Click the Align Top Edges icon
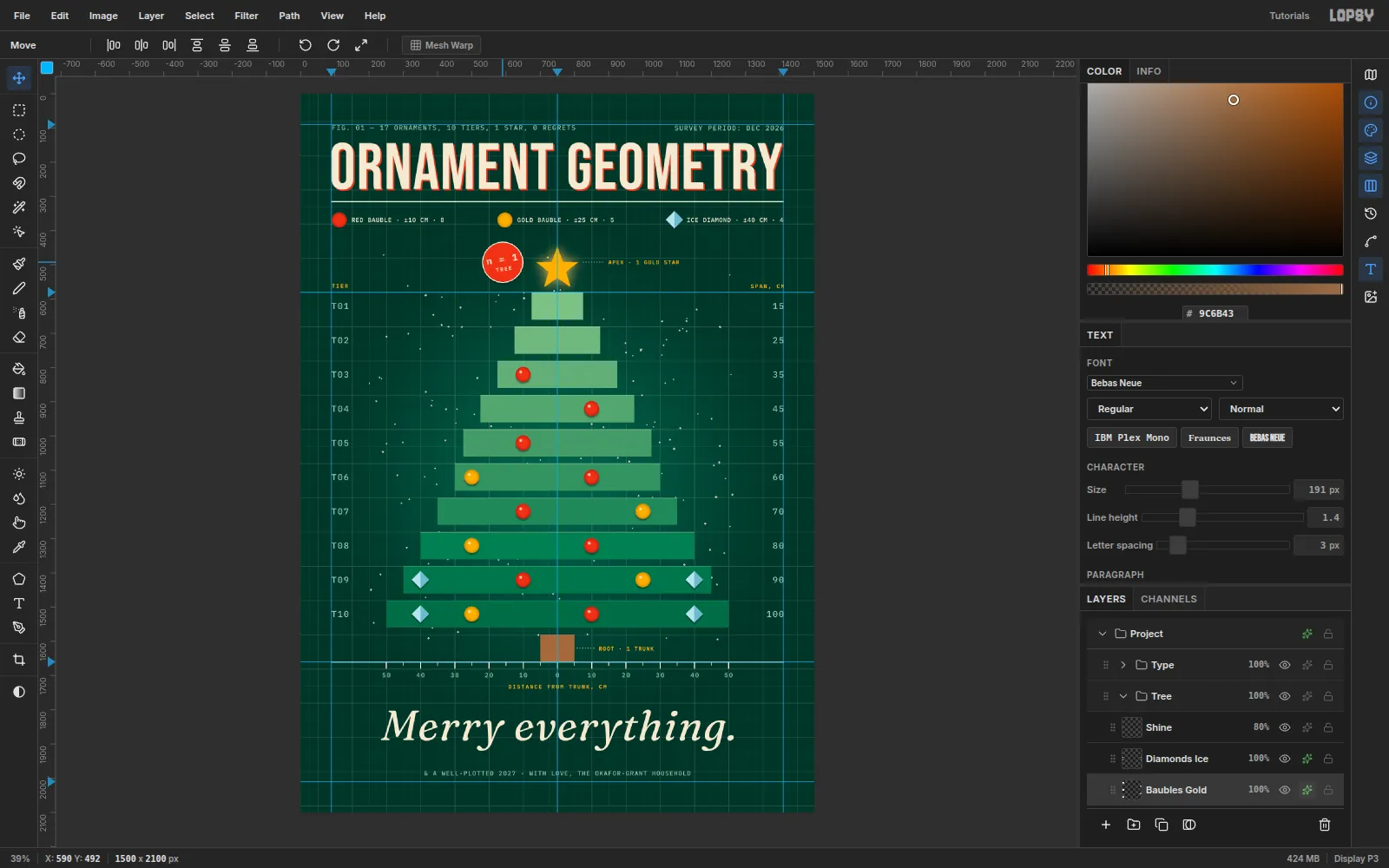The width and height of the screenshot is (1389, 868). pos(197,45)
